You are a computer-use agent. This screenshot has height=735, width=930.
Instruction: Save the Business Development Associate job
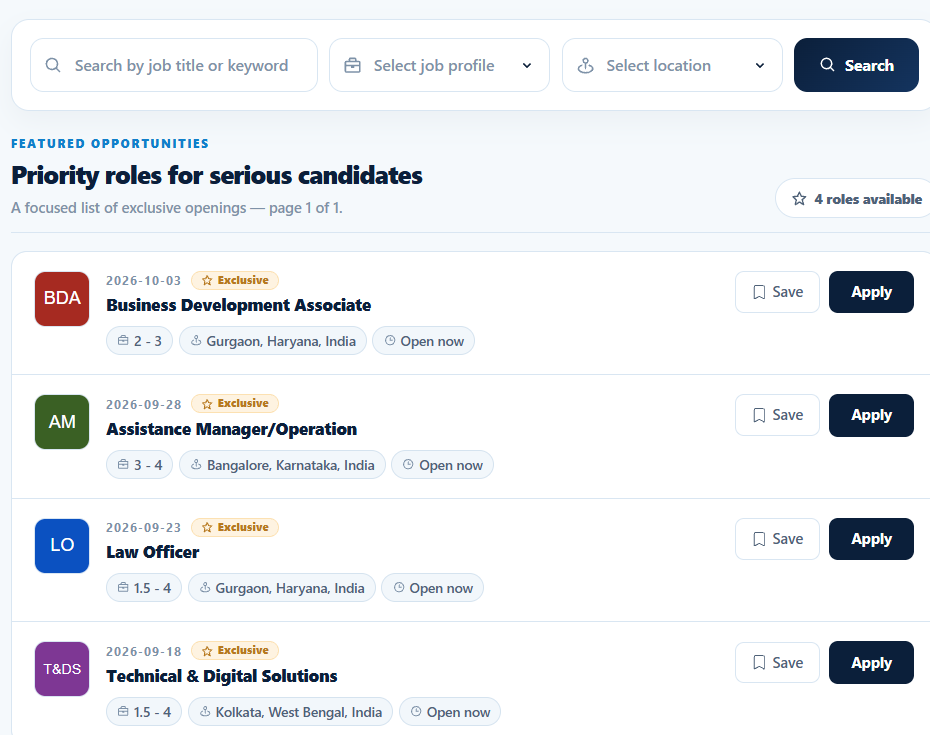pos(778,292)
